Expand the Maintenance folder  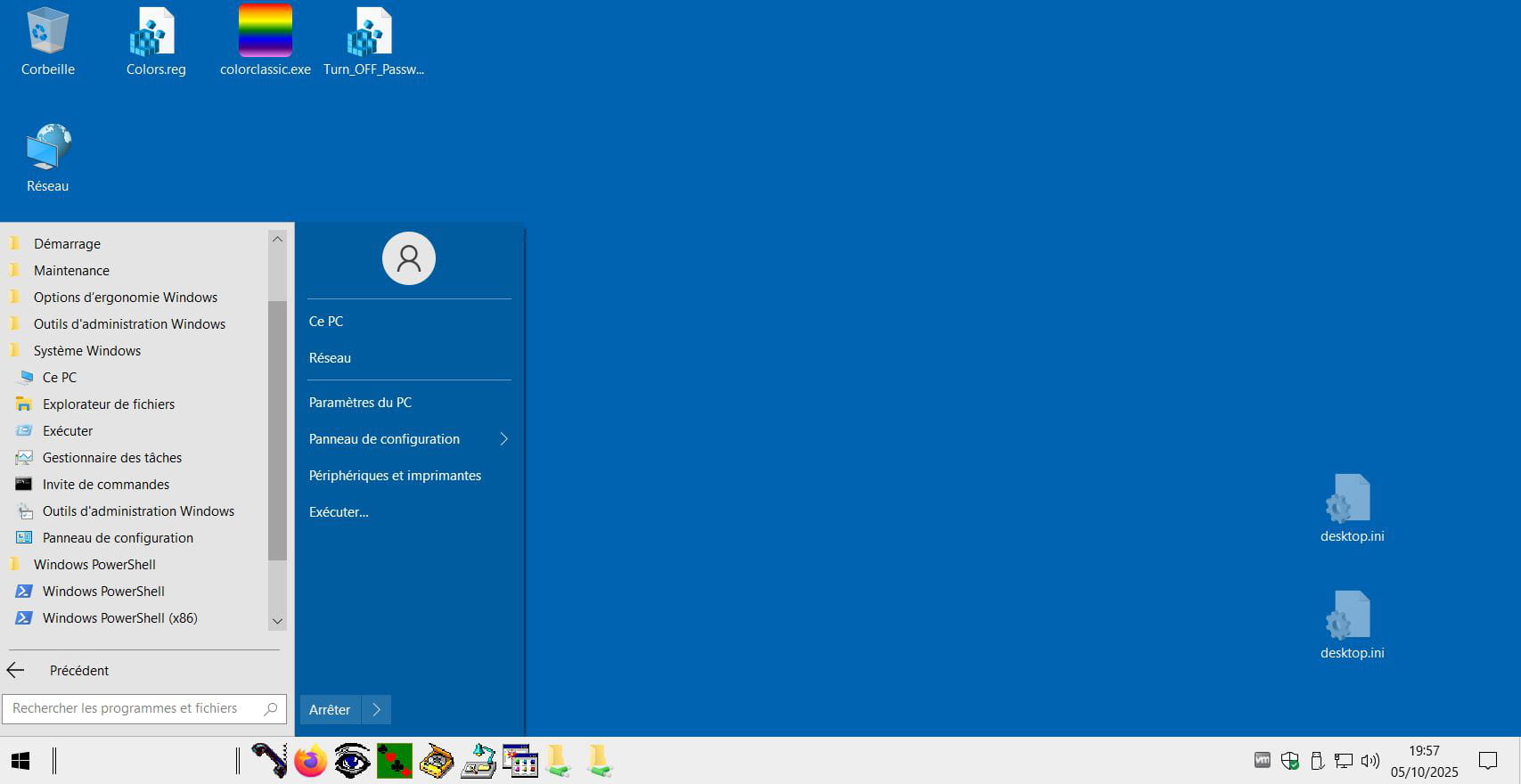click(x=71, y=271)
